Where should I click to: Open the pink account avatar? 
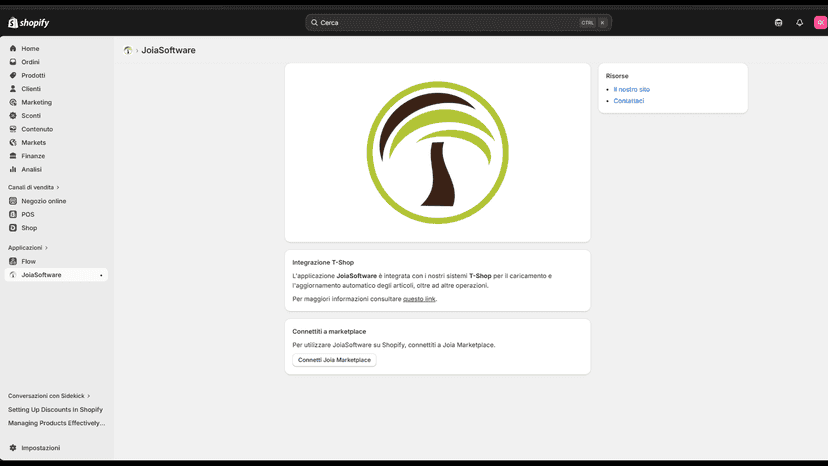point(821,23)
